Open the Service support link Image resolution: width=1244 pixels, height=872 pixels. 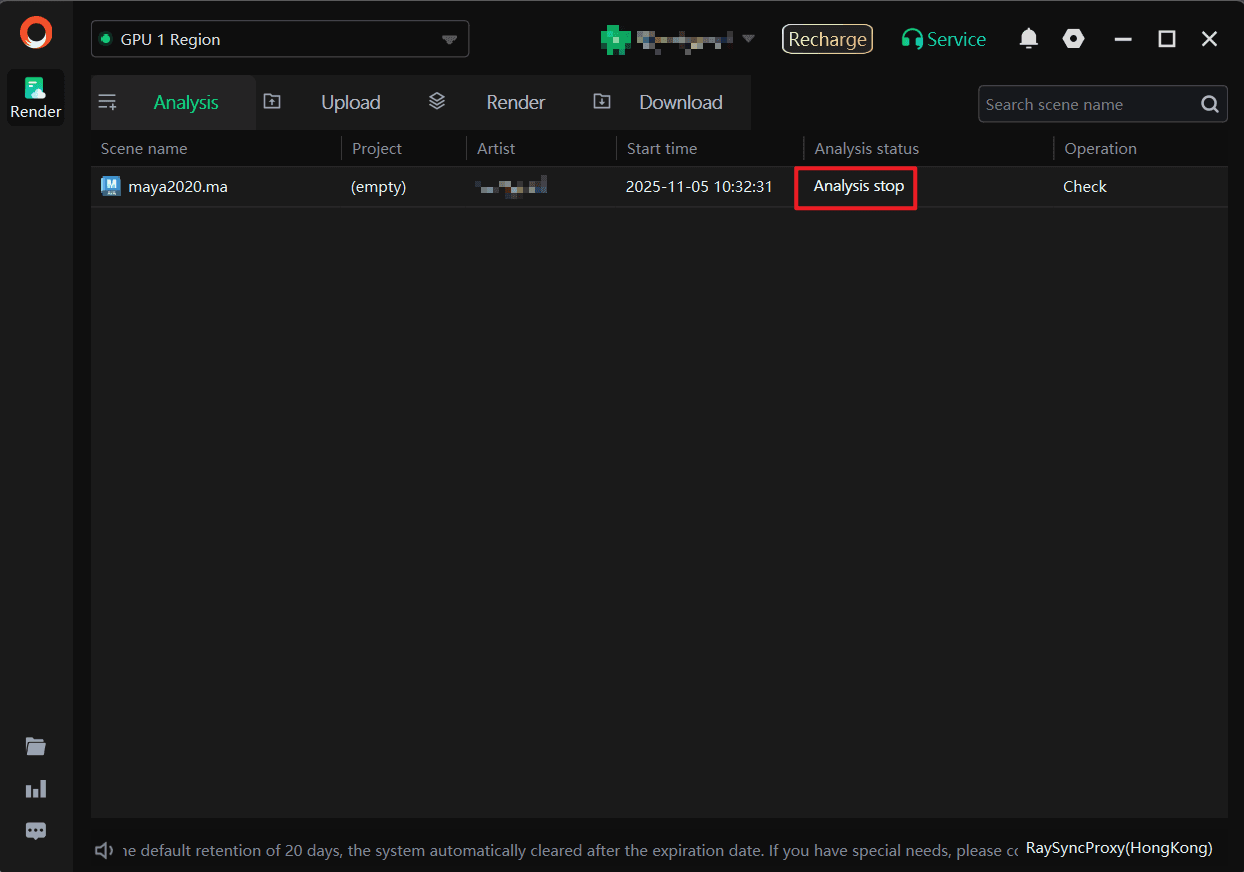pyautogui.click(x=944, y=39)
